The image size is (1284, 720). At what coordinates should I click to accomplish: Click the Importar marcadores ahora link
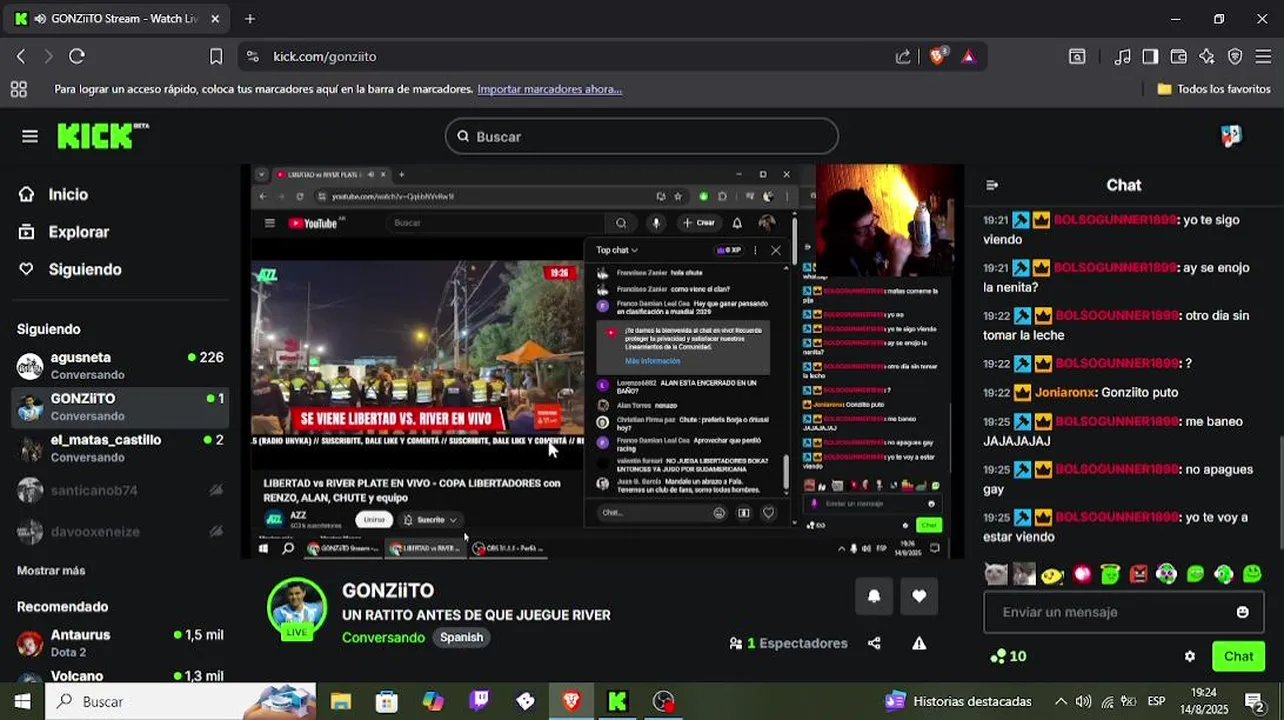[549, 89]
